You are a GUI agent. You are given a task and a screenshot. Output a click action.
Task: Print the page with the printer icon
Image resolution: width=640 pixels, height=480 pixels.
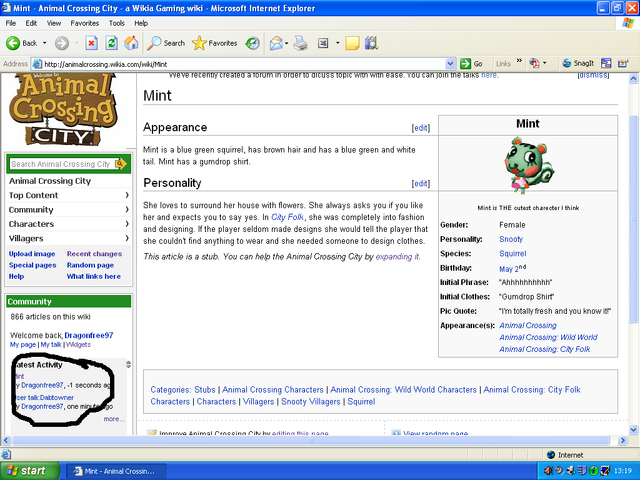point(301,43)
